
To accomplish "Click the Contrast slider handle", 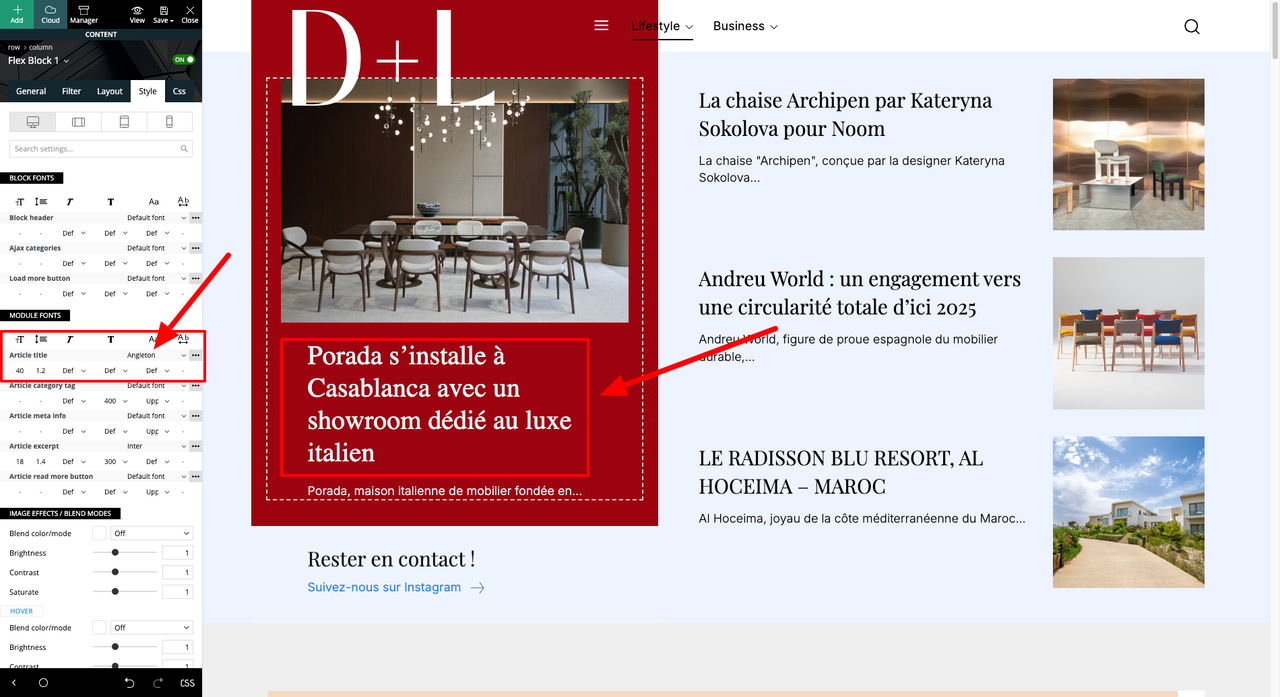I will (x=115, y=572).
